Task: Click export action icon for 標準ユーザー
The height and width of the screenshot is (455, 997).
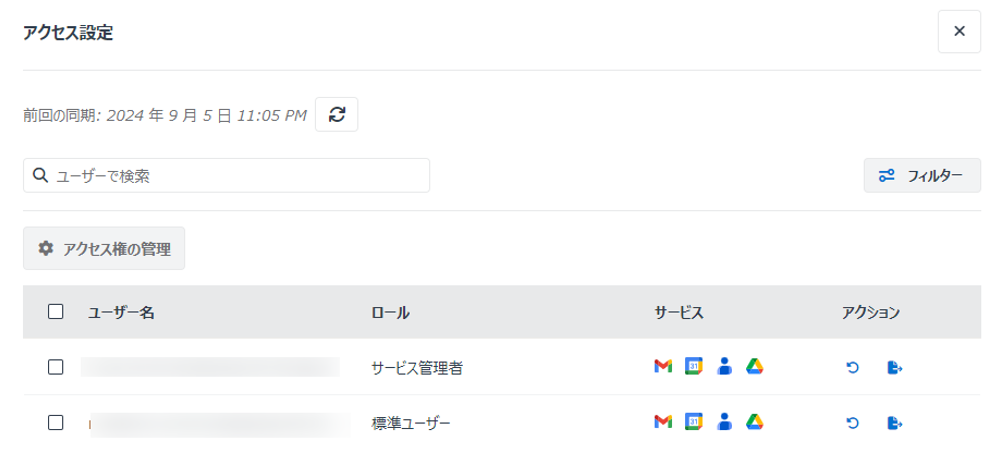Action: coord(895,424)
